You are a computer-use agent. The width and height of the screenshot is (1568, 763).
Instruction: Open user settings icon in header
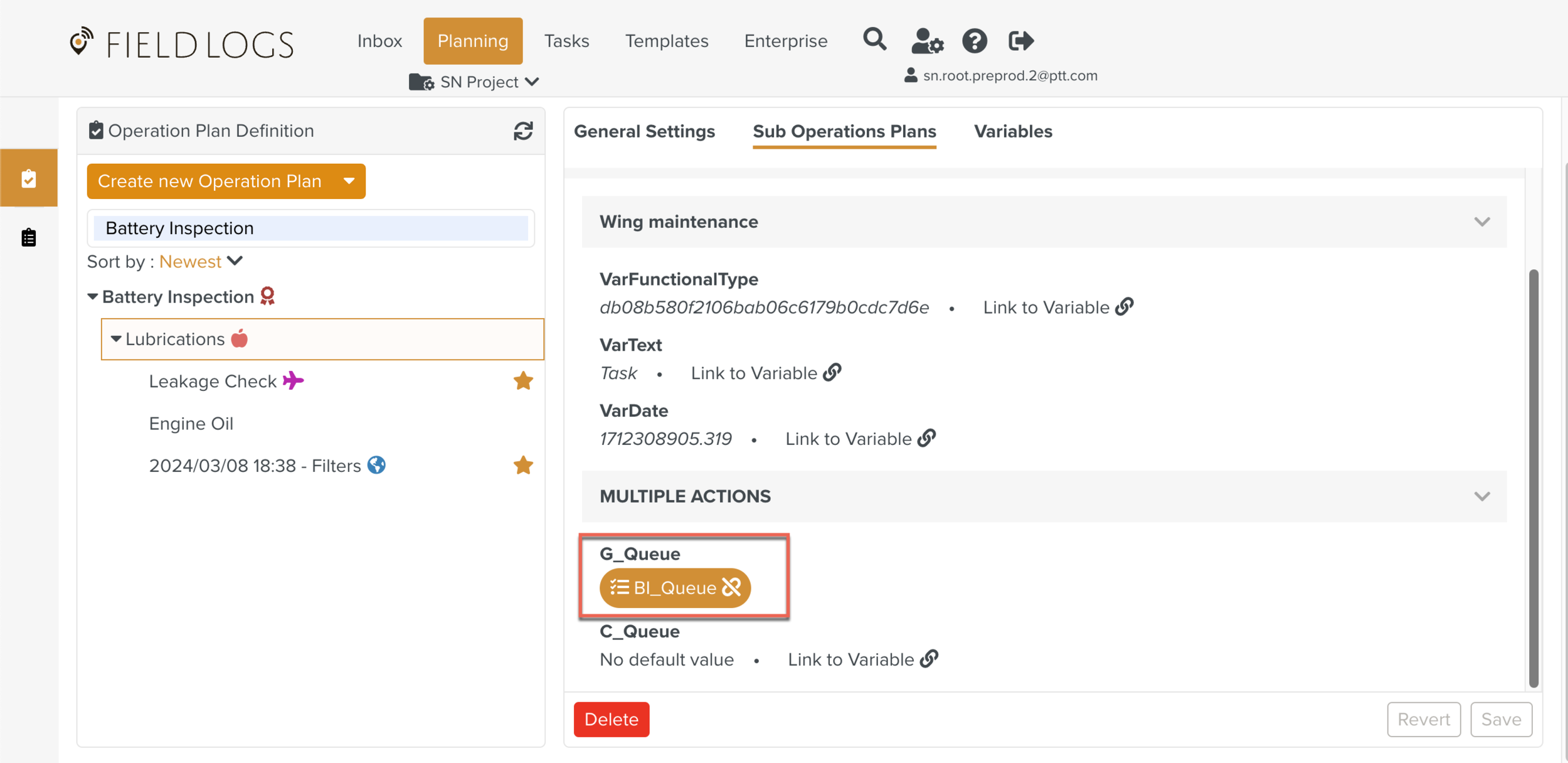point(926,41)
